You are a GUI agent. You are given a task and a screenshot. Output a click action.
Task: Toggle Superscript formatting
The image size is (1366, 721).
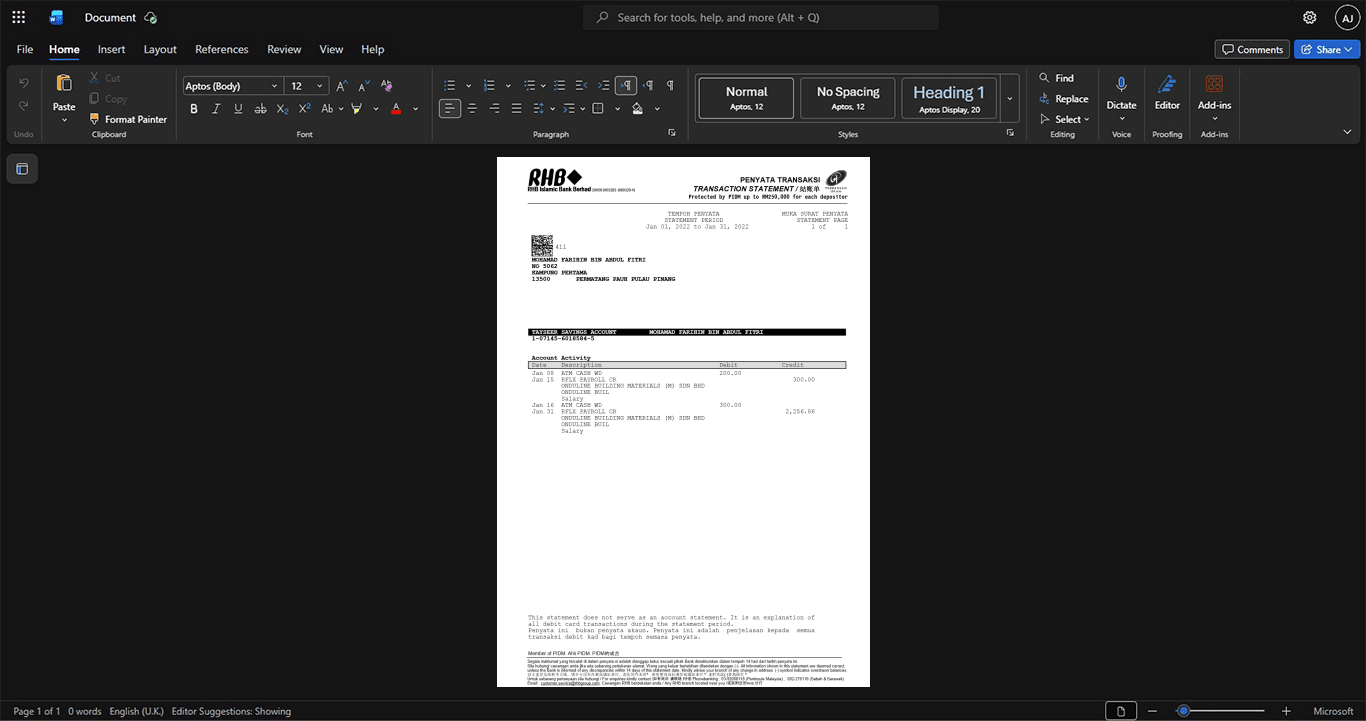304,108
